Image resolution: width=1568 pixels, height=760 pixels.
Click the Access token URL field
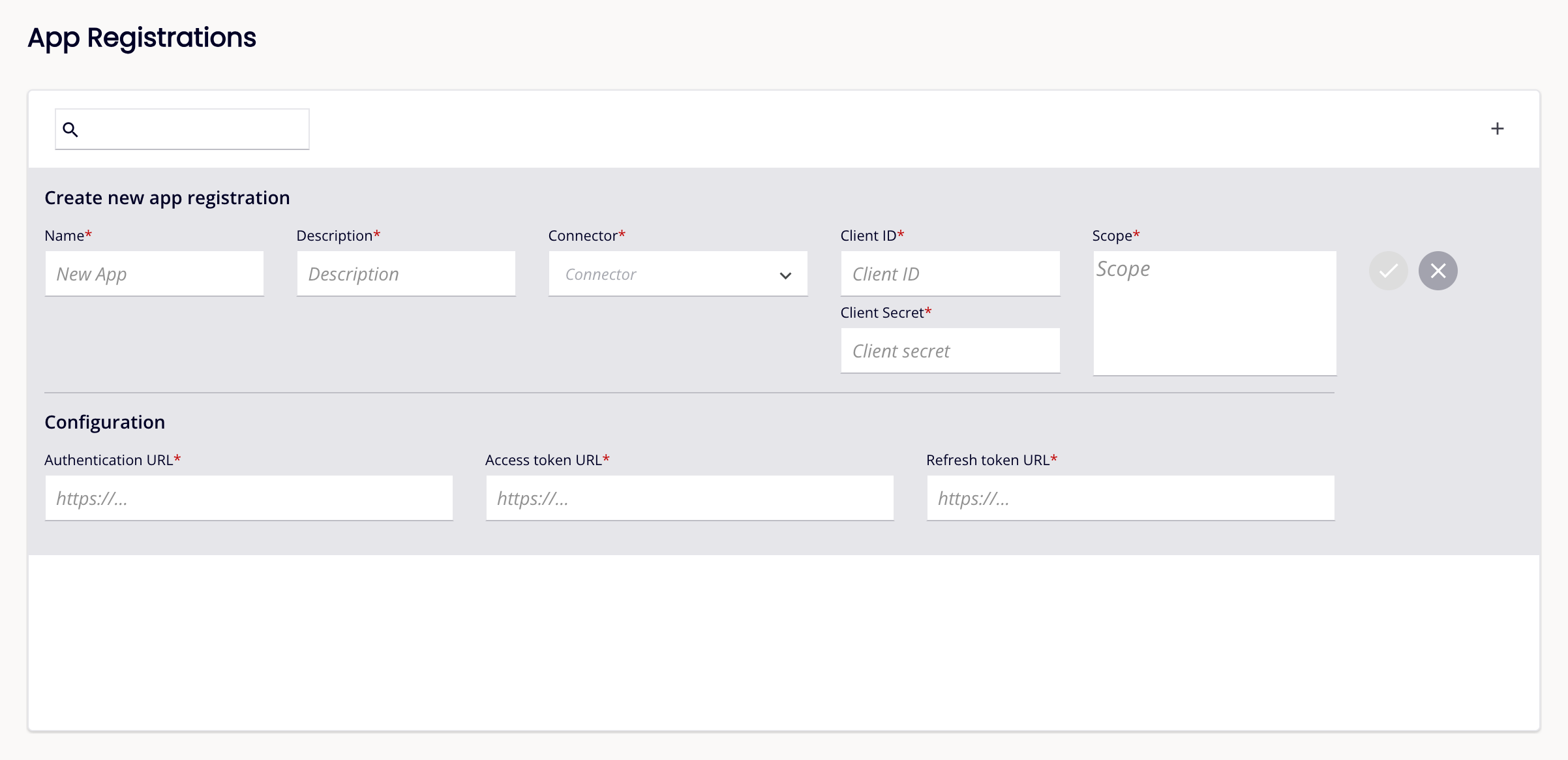689,498
